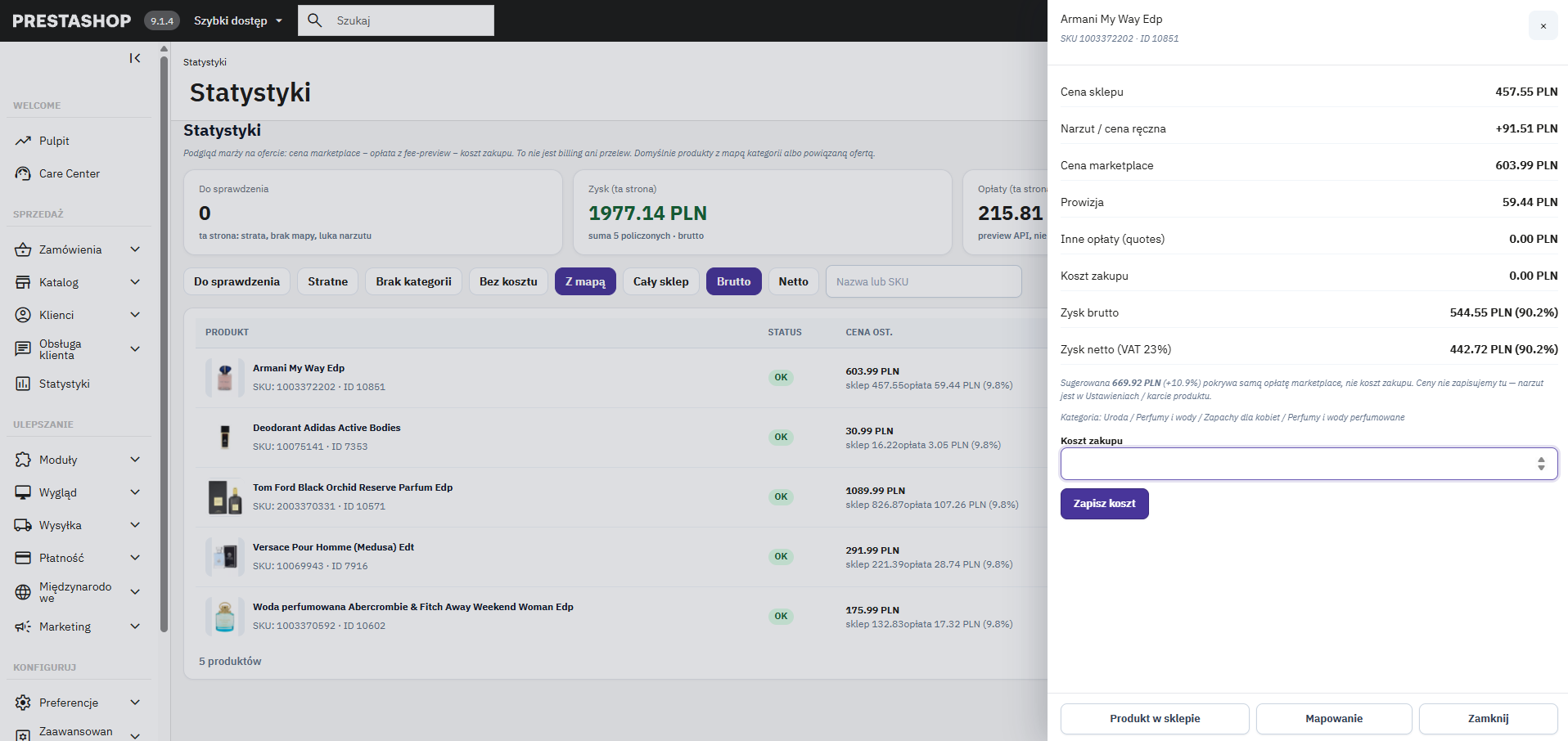The image size is (1568, 741).
Task: Click the PrestaShop logo
Action: pyautogui.click(x=72, y=20)
